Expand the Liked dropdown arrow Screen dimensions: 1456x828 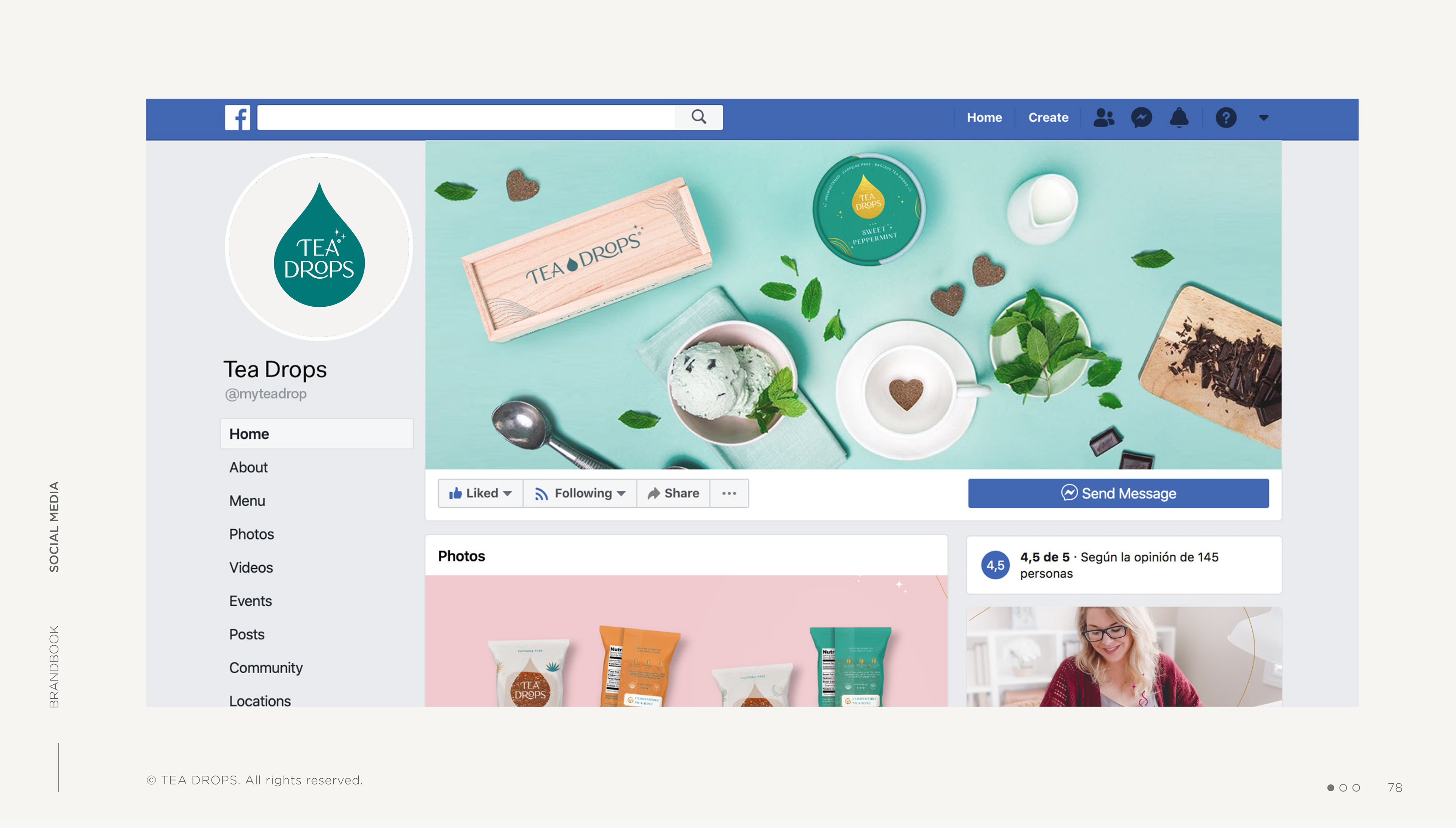(507, 494)
